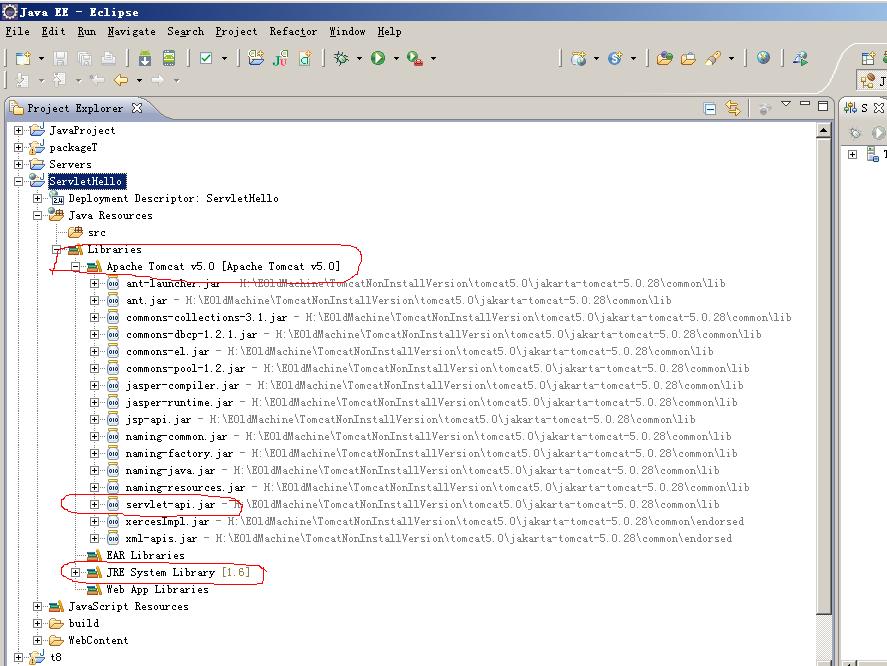Viewport: 887px width, 666px height.
Task: Select commons-dbcp-1.2.1.jar entry
Action: pyautogui.click(x=191, y=334)
